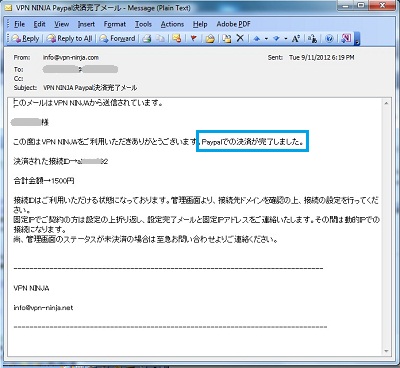Click the message scrollbar down arrow
Image resolution: width=400 pixels, height=368 pixels.
pos(386,351)
